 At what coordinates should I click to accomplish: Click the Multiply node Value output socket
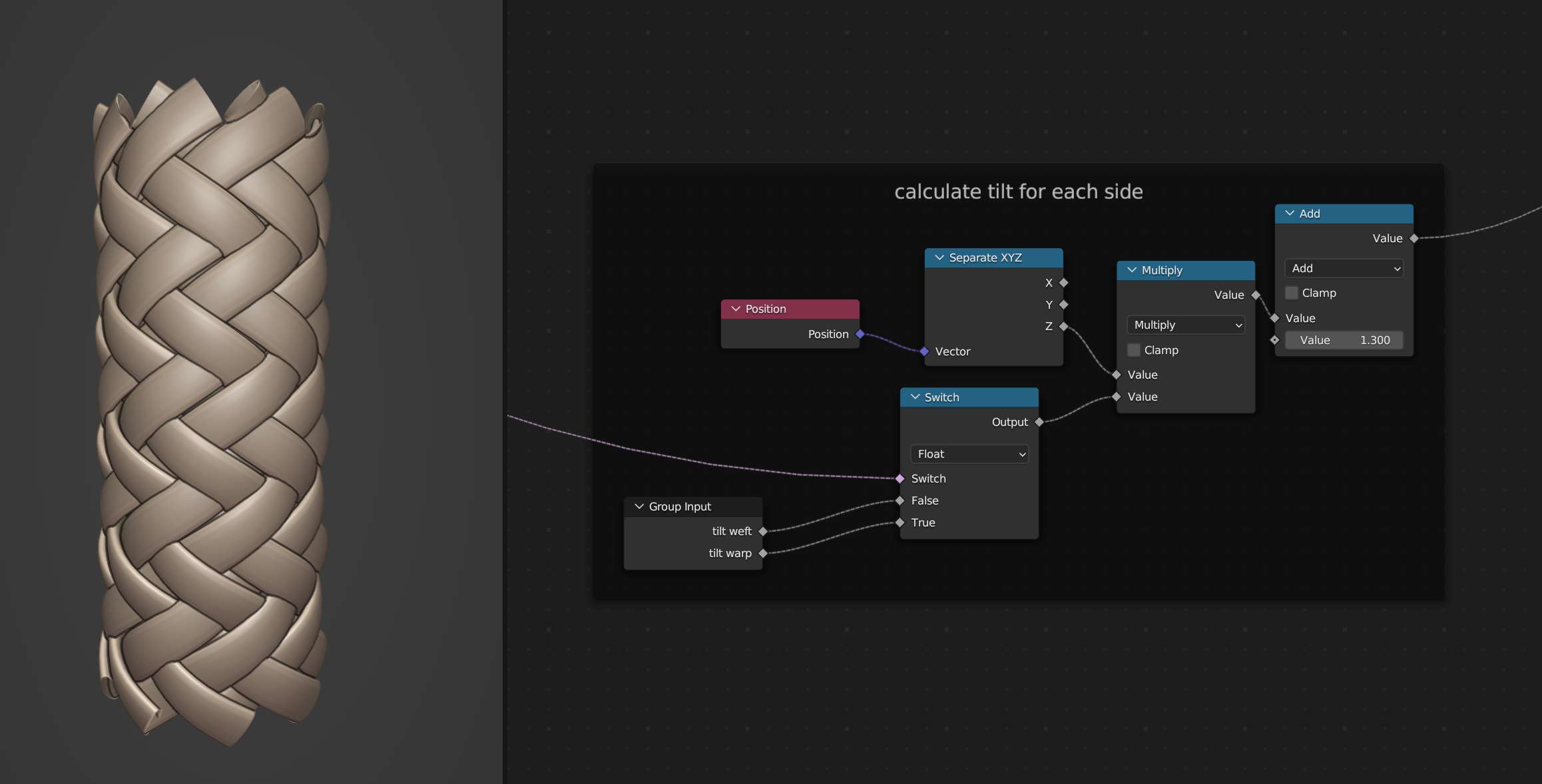(x=1255, y=295)
